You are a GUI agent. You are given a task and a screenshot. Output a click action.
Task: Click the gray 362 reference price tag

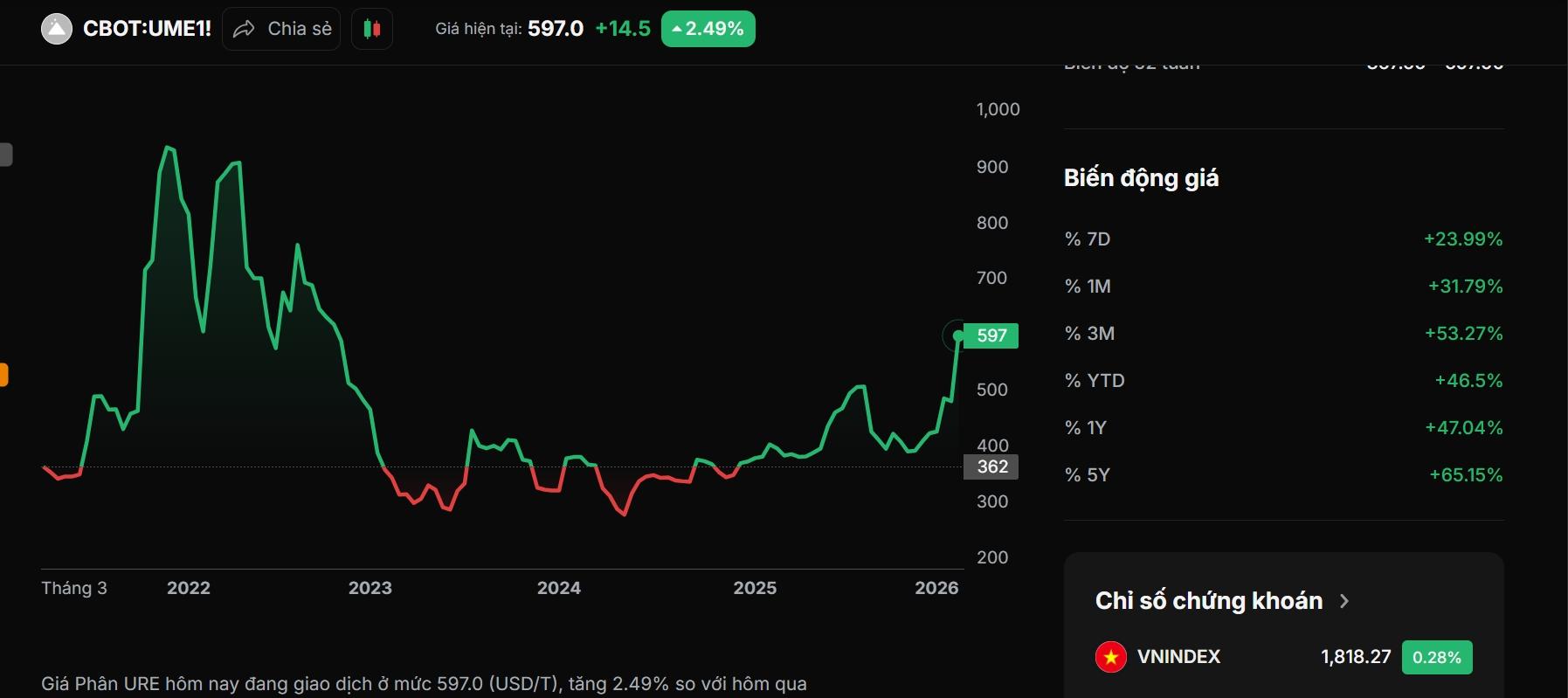pos(991,466)
